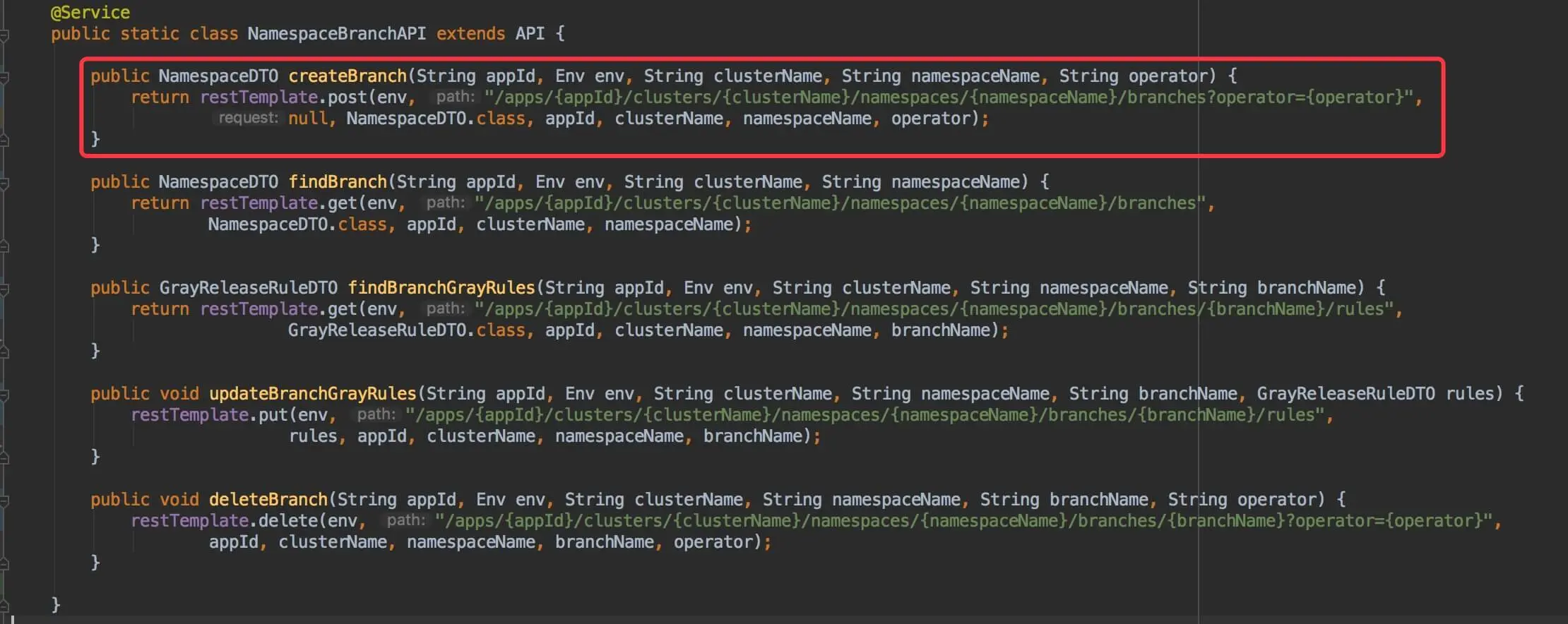
Task: Collapse the updateBranchGrayRules method fold marker
Action: tap(4, 395)
